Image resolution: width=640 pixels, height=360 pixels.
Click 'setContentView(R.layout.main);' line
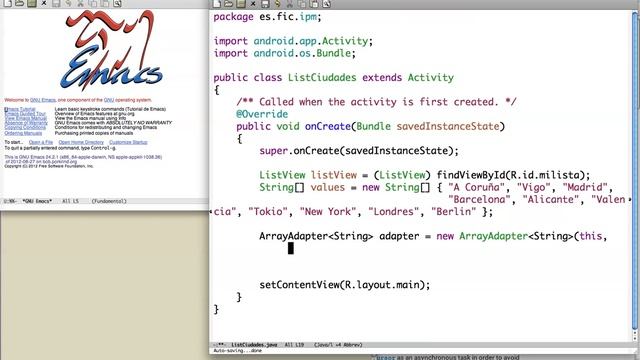[344, 285]
